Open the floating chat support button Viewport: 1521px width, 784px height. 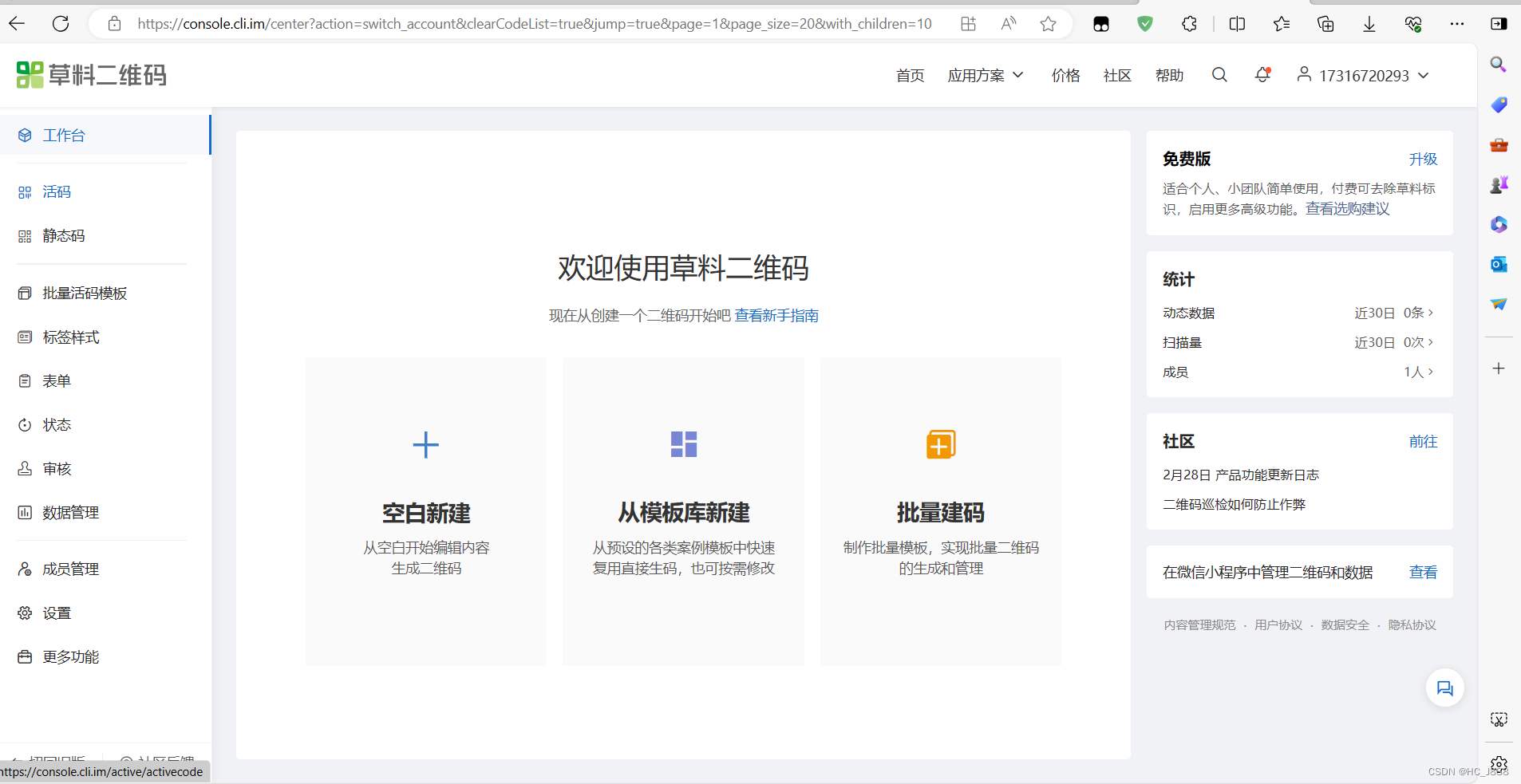pos(1445,688)
